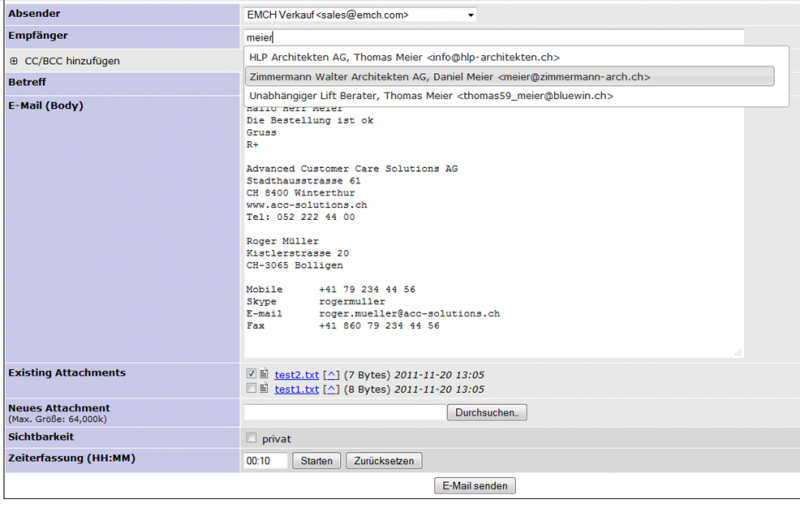Click inside the E-Mail body text area

[494, 230]
